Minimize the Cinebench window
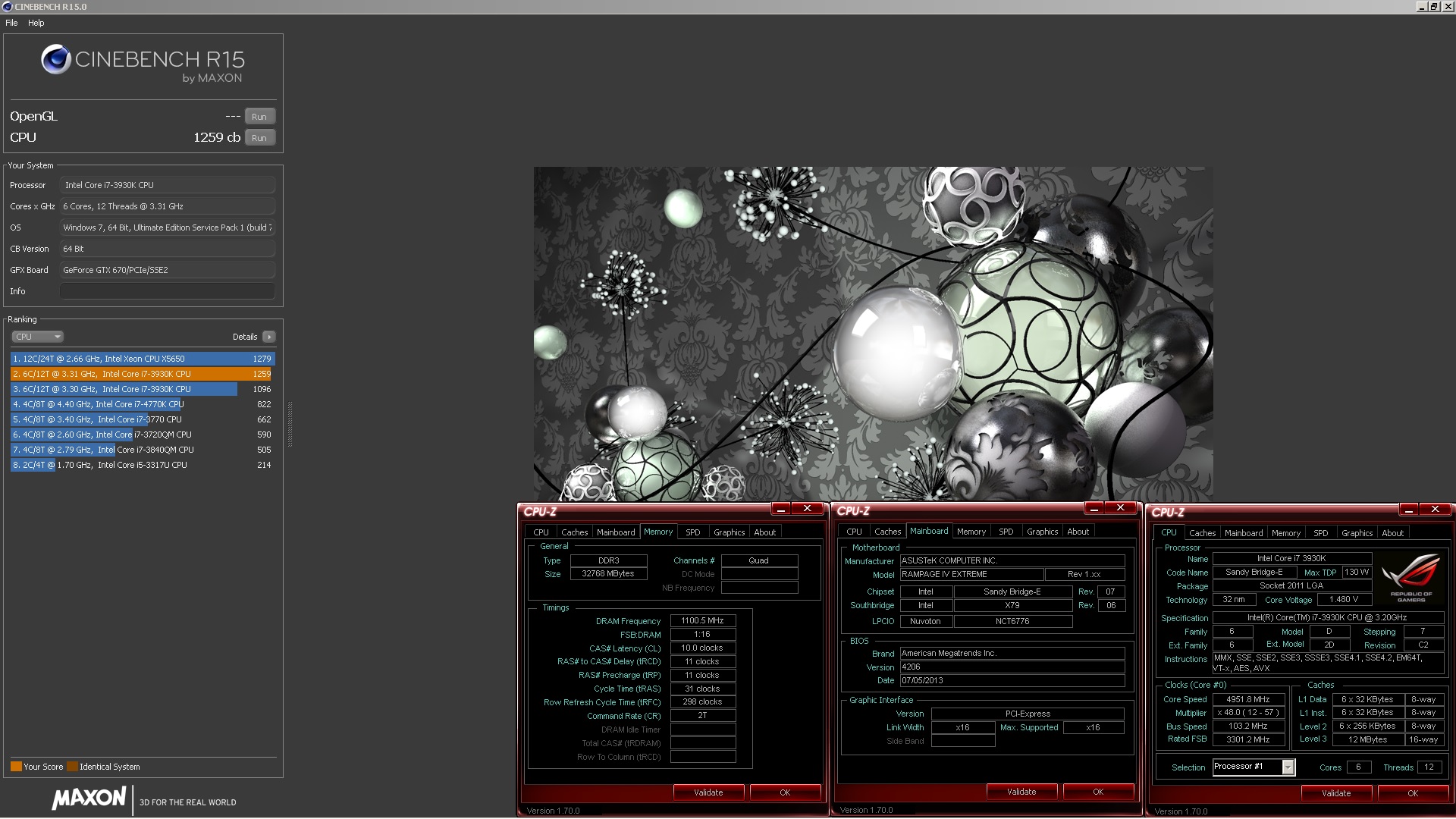The image size is (1456, 819). [1422, 7]
